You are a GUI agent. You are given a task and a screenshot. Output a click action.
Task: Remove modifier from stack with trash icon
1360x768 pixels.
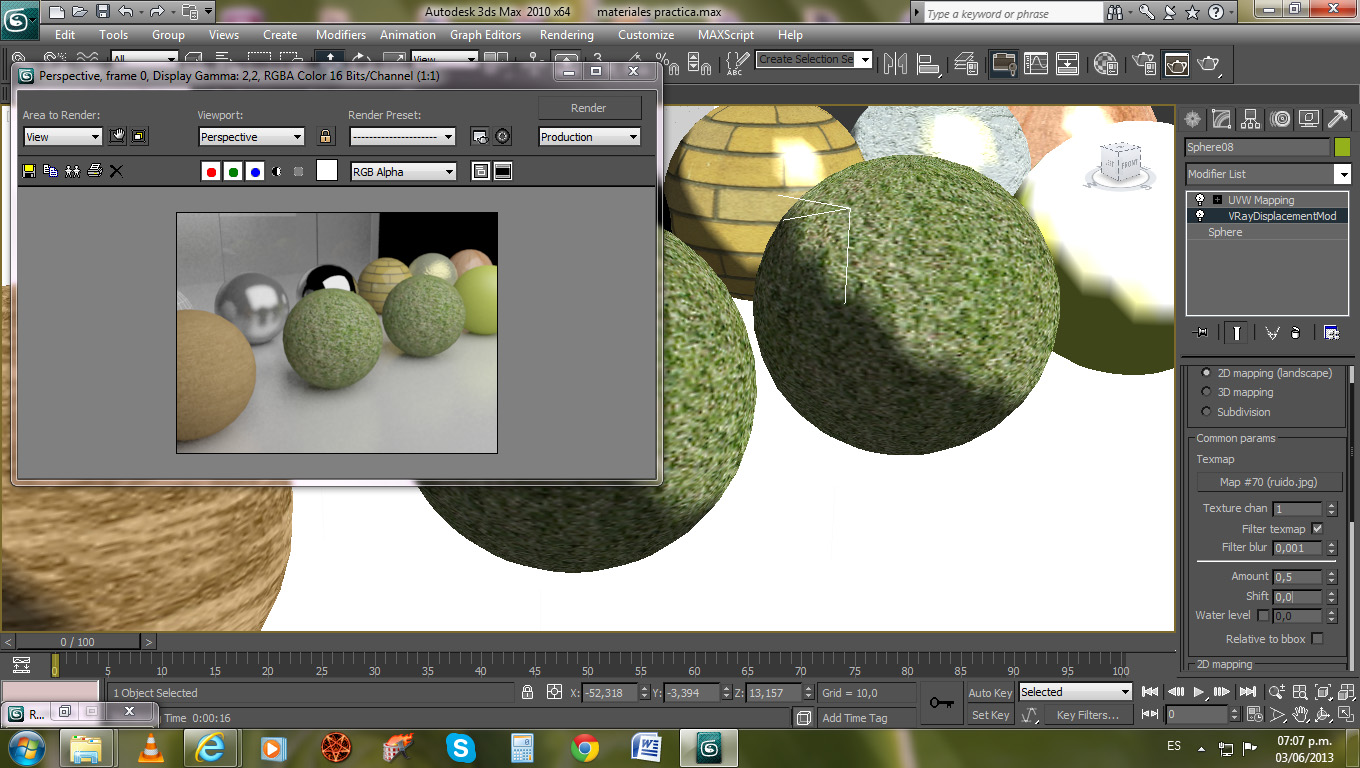1296,332
